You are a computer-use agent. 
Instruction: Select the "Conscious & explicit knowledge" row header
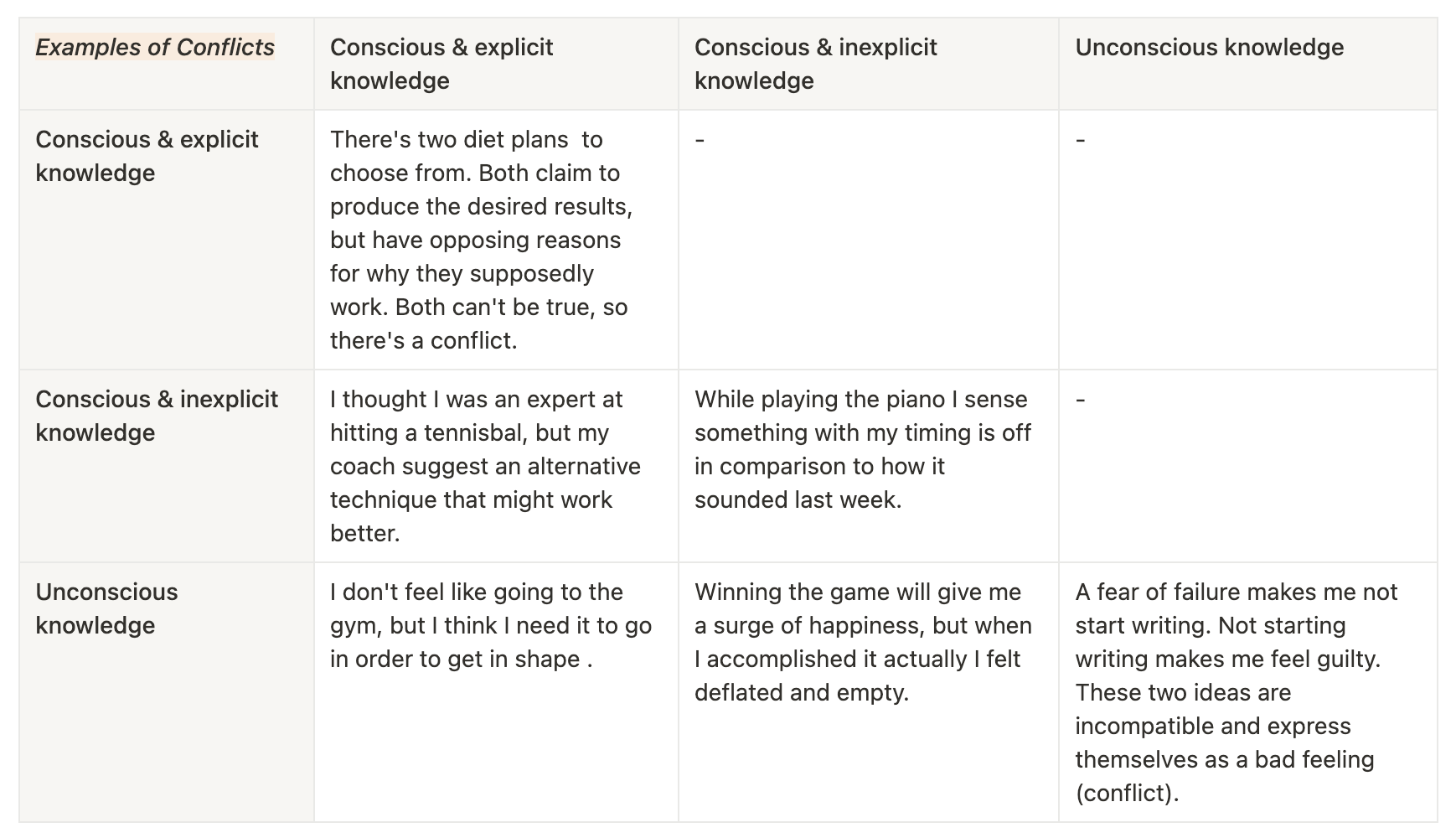147,156
